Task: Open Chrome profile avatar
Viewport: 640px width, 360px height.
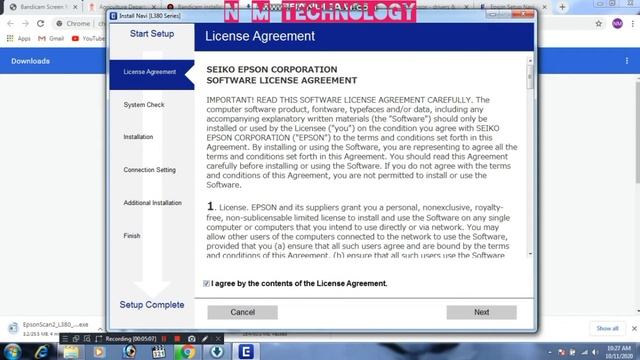Action: (x=617, y=24)
